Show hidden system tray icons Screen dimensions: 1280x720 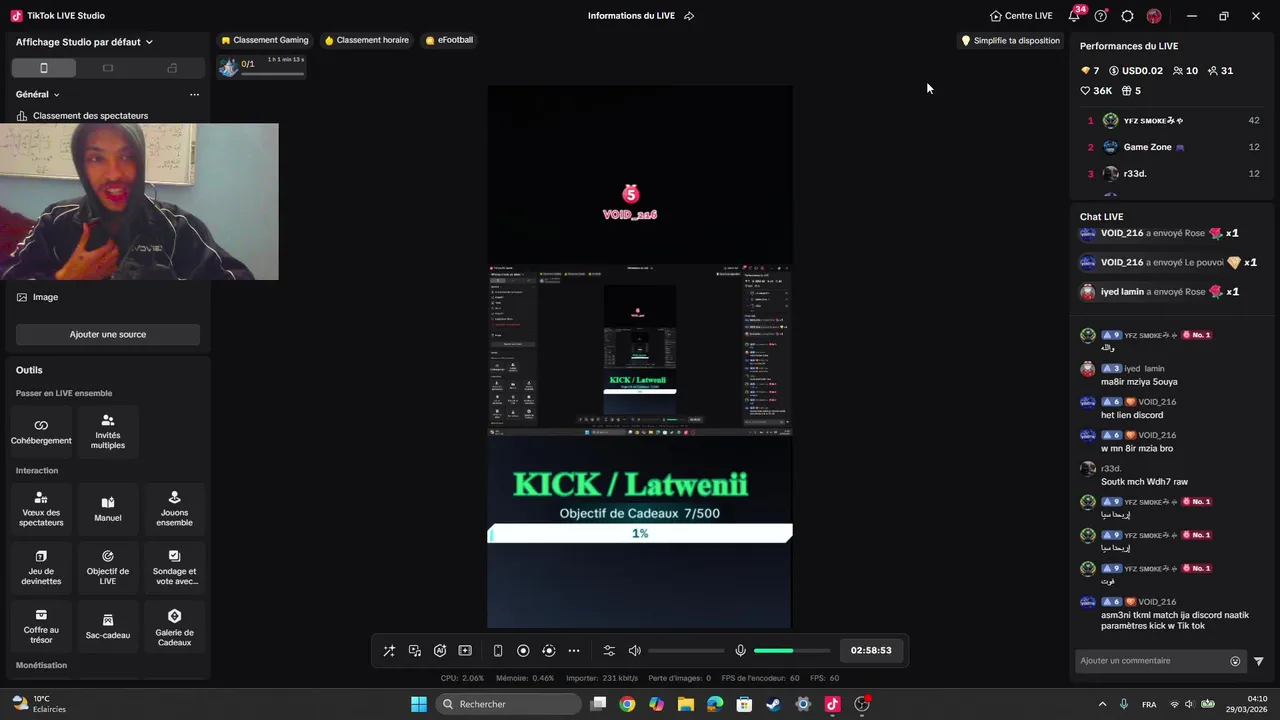pos(1102,704)
